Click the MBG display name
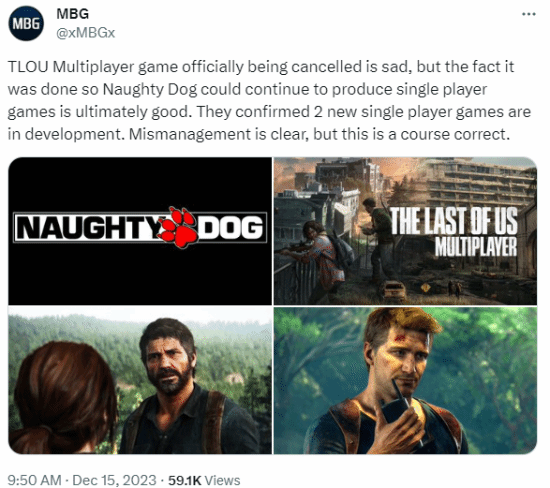Image resolution: width=550 pixels, height=488 pixels. 73,14
